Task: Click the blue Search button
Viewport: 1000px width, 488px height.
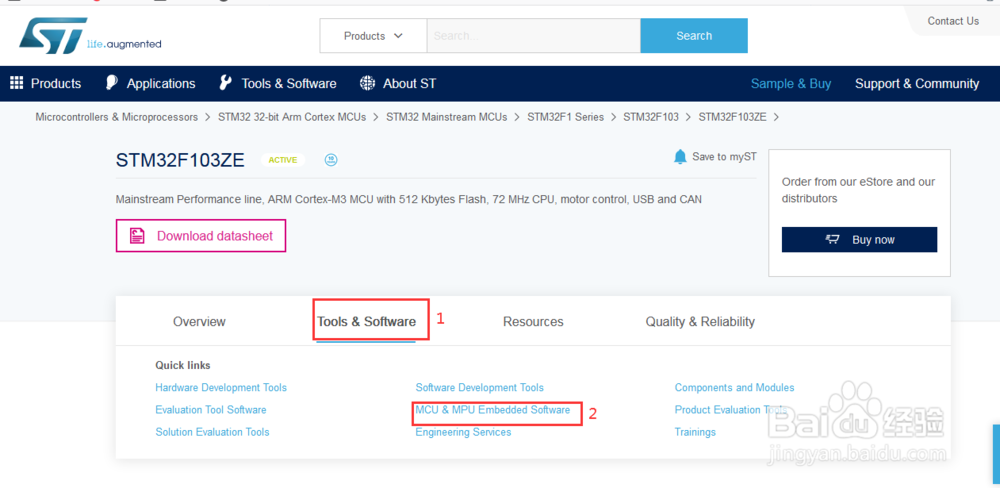Action: tap(694, 36)
